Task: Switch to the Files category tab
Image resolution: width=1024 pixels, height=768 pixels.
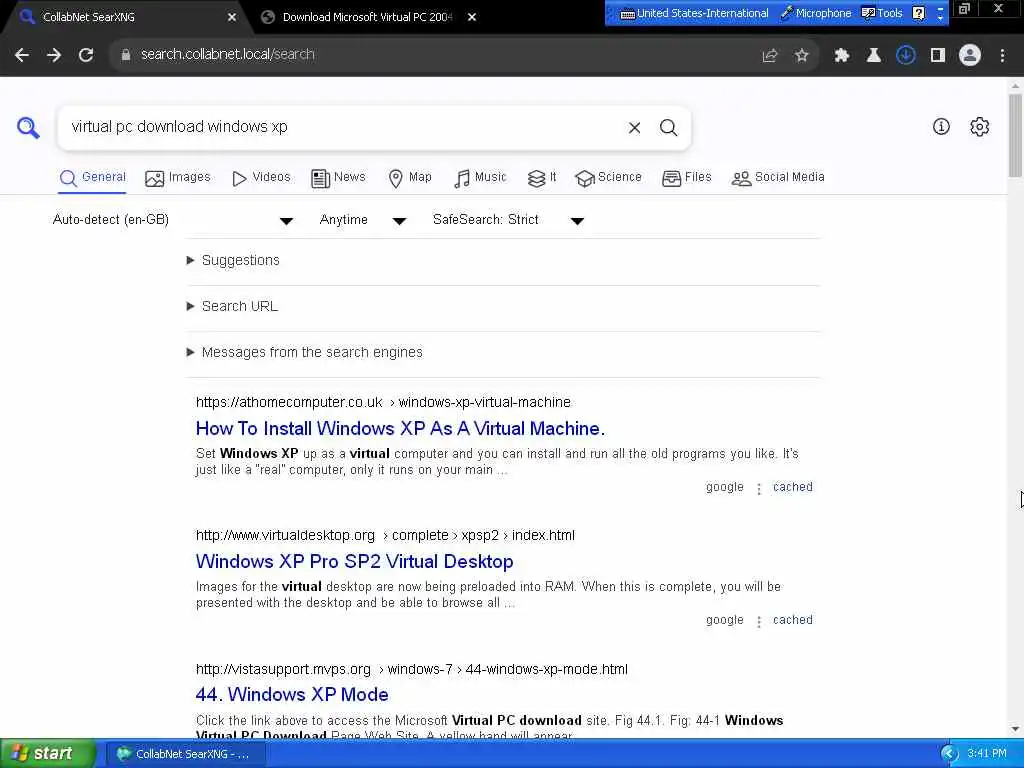Action: tap(686, 178)
